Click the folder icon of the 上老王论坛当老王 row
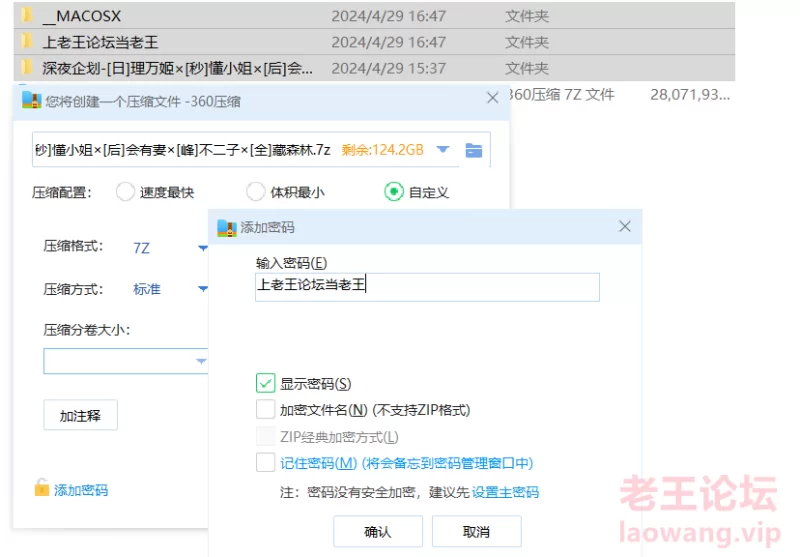This screenshot has width=800, height=557. click(x=27, y=41)
